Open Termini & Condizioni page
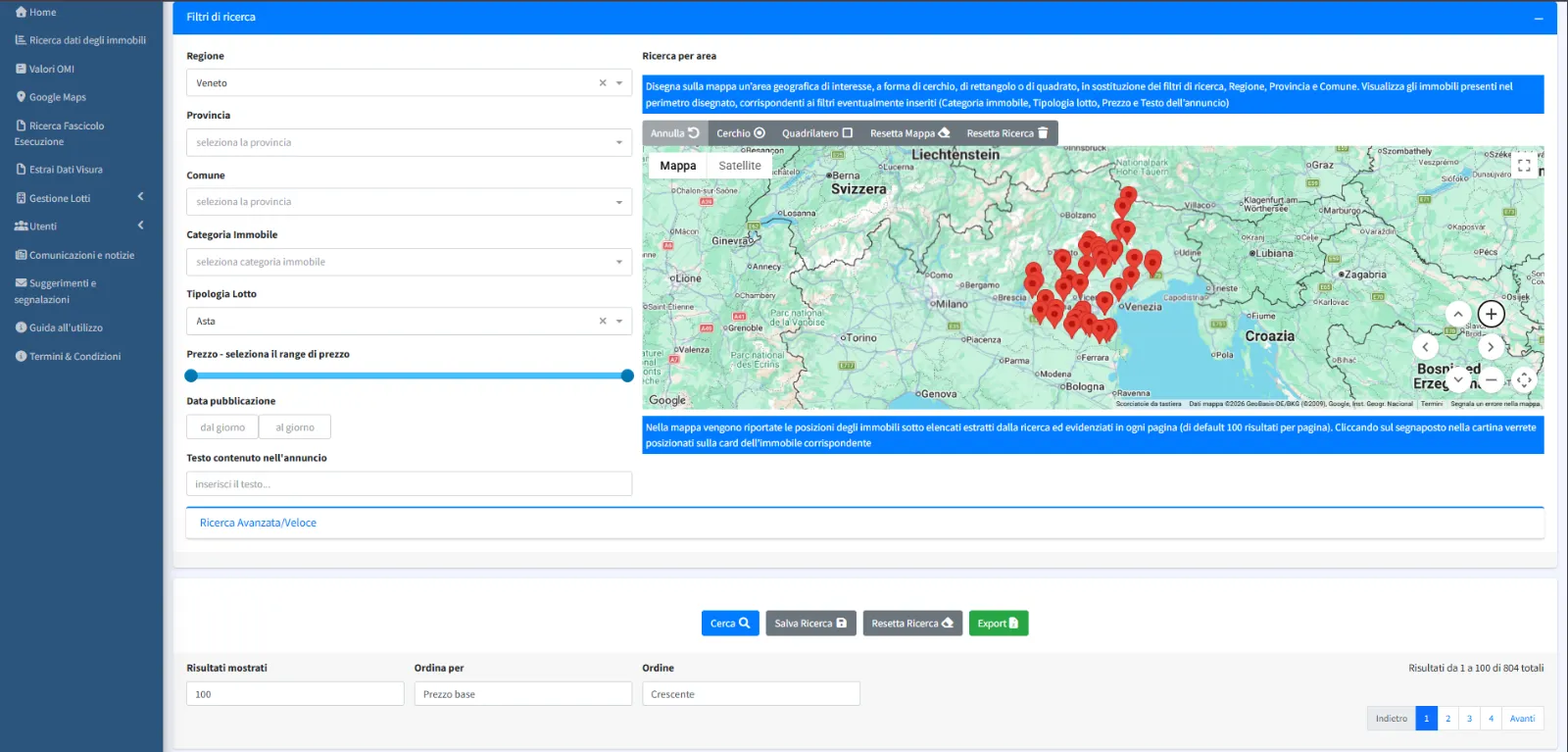Image resolution: width=1568 pixels, height=752 pixels. (68, 356)
